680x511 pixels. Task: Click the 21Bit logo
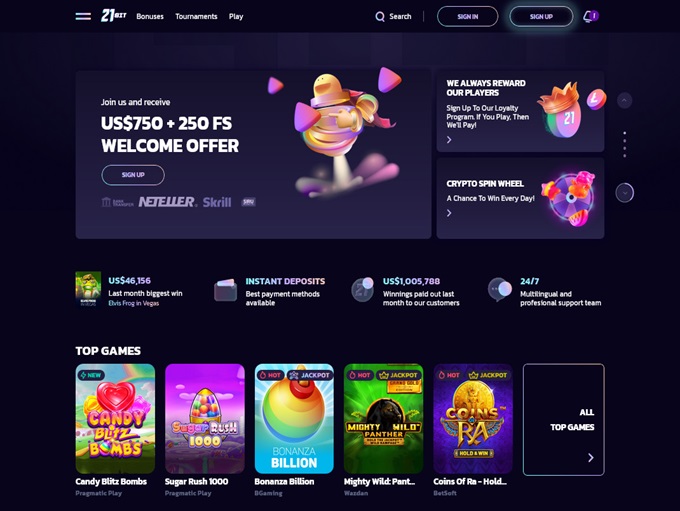(x=114, y=16)
